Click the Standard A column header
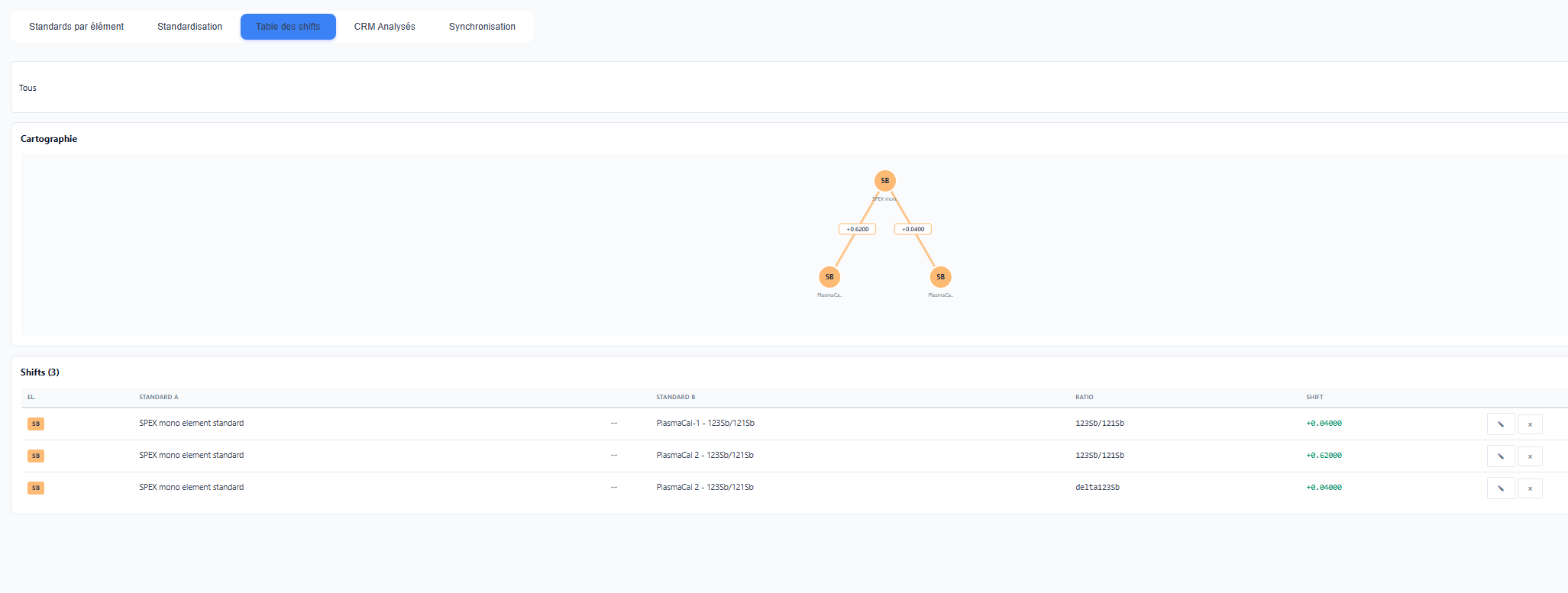Image resolution: width=1568 pixels, height=593 pixels. (x=158, y=397)
